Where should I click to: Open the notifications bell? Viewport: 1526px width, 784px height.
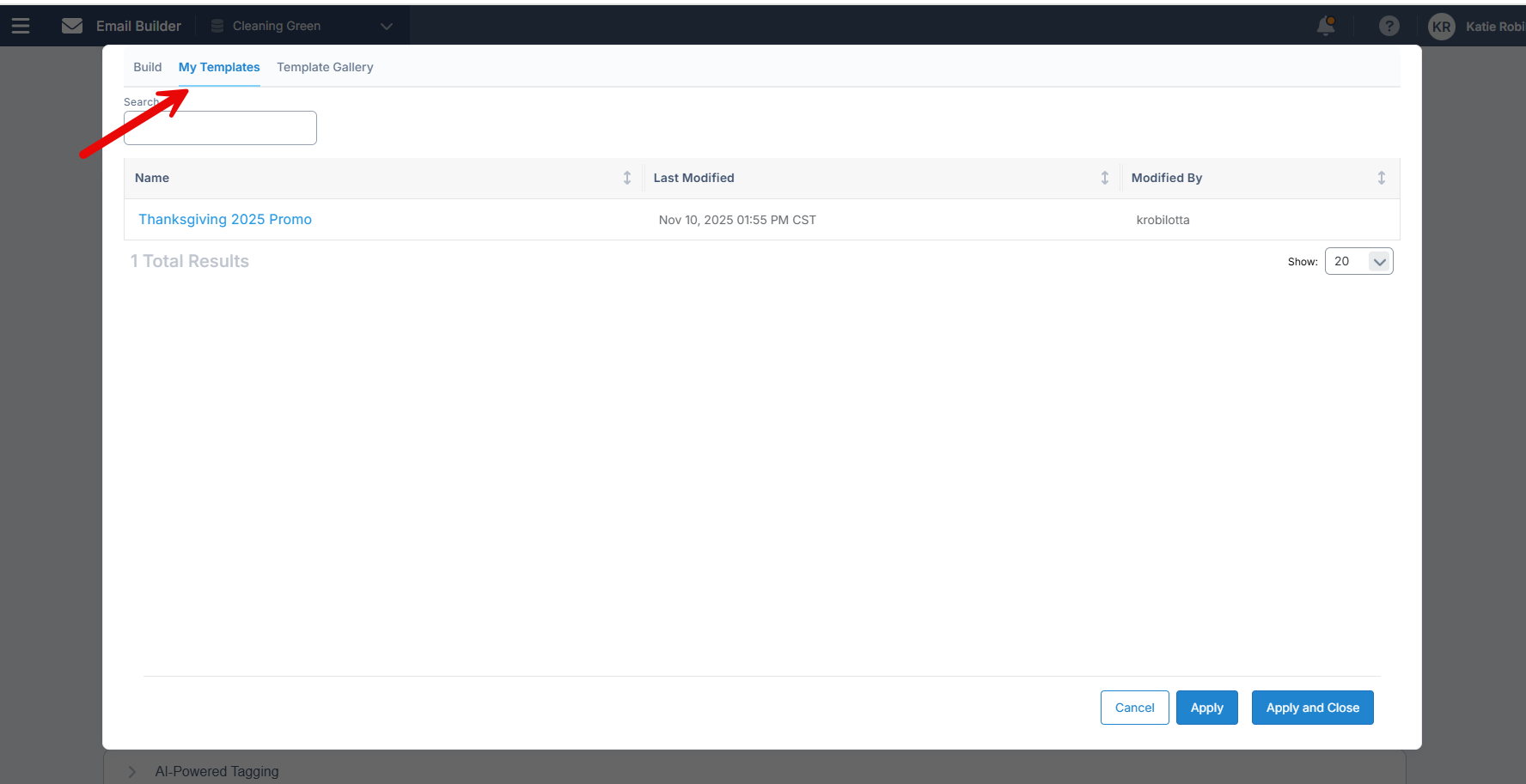point(1326,26)
